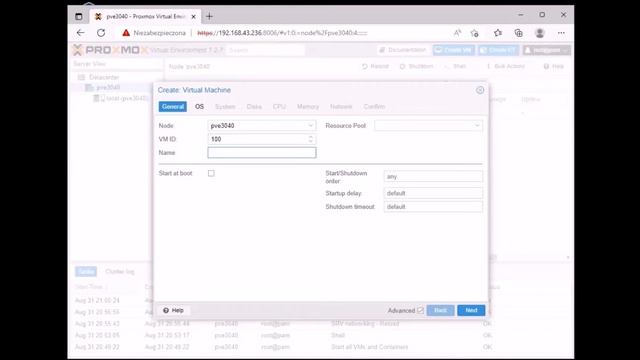
Task: Focus the Name input field
Action: pyautogui.click(x=262, y=153)
